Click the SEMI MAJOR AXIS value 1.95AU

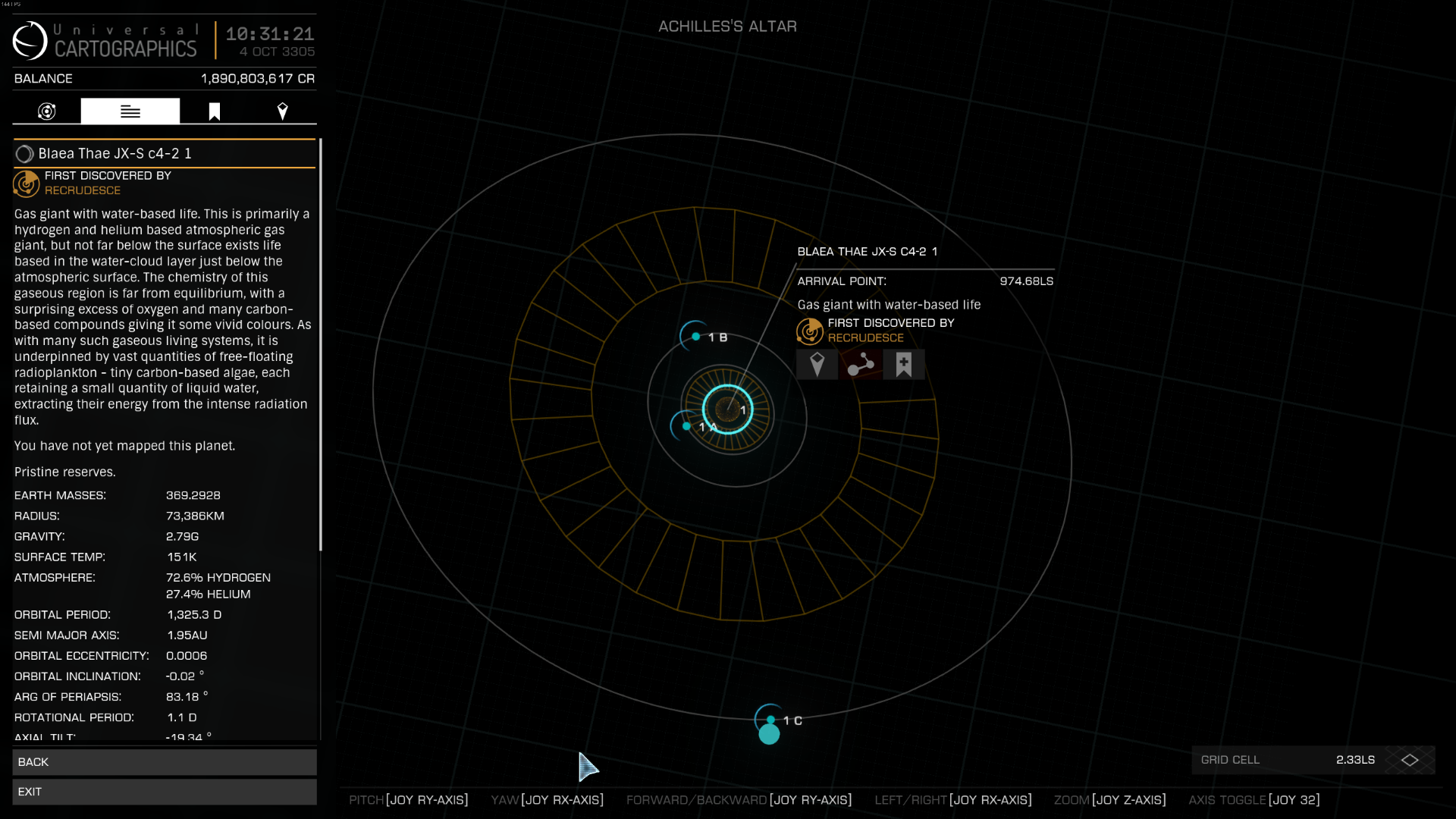[187, 635]
